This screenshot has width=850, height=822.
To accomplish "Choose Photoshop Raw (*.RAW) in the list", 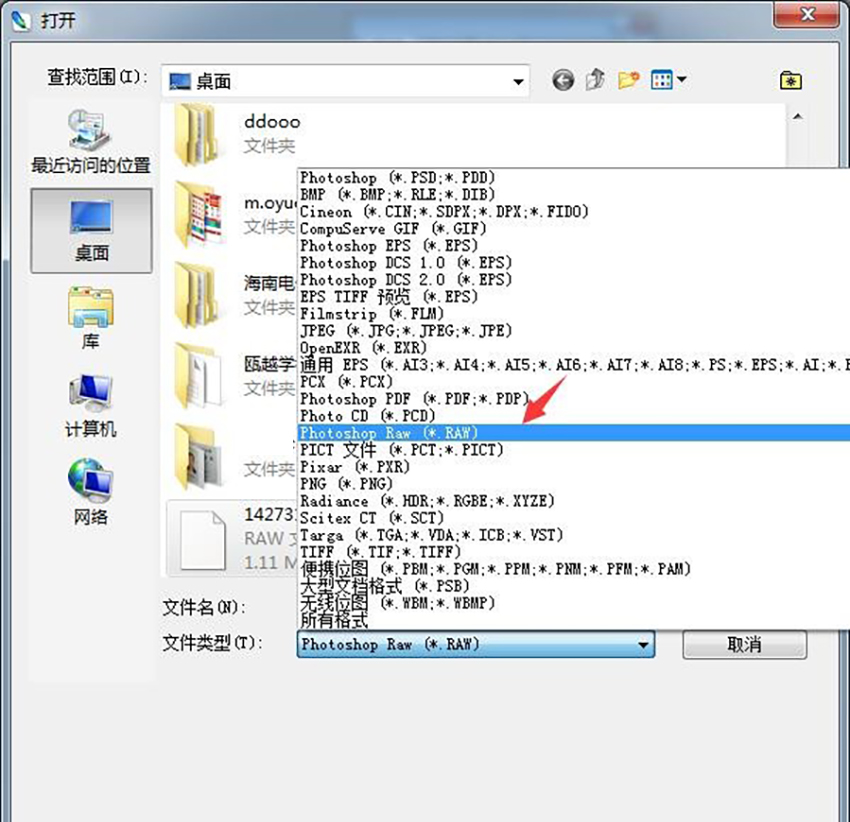I will click(574, 433).
